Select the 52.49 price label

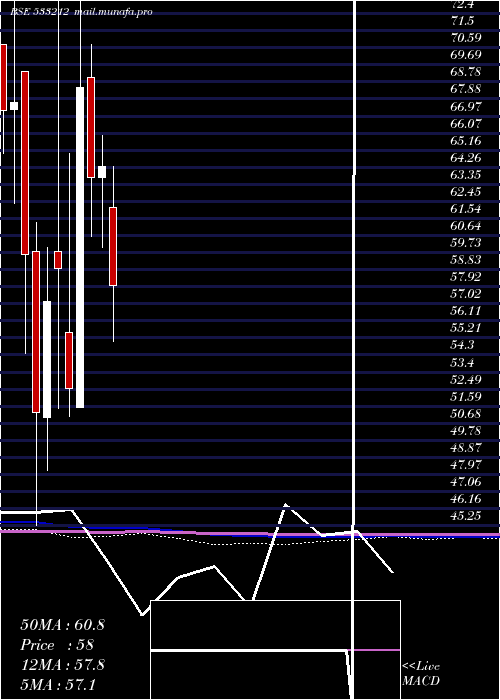tap(466, 379)
